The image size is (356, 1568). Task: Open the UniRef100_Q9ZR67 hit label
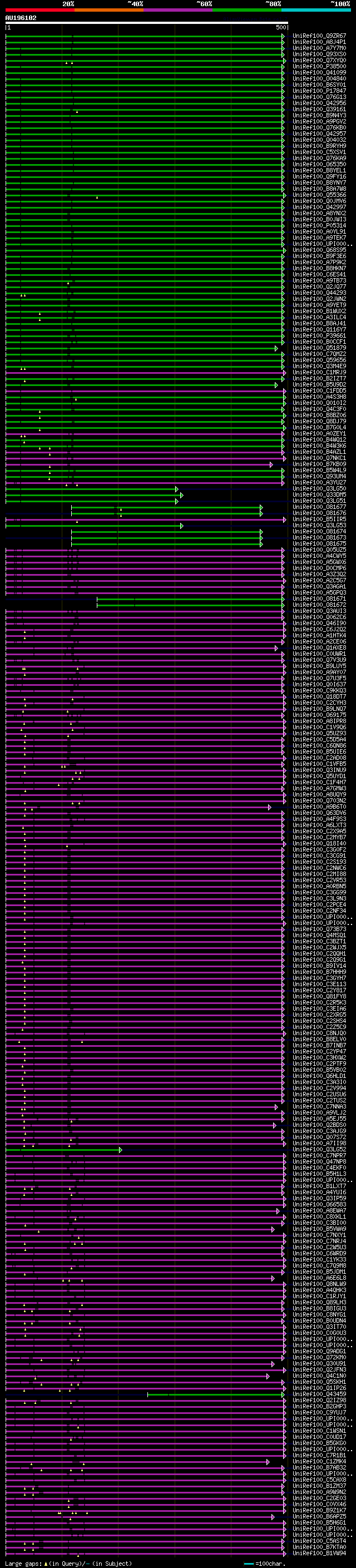point(319,36)
